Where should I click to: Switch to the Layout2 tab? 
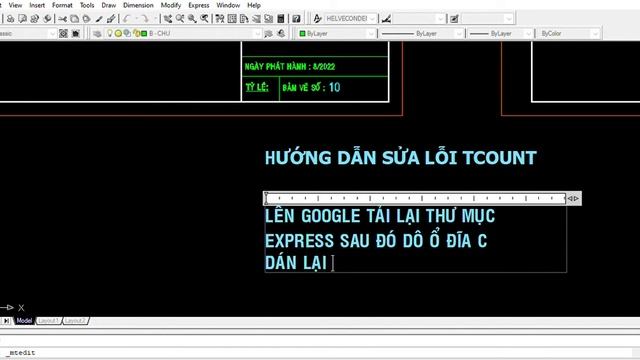pos(75,321)
